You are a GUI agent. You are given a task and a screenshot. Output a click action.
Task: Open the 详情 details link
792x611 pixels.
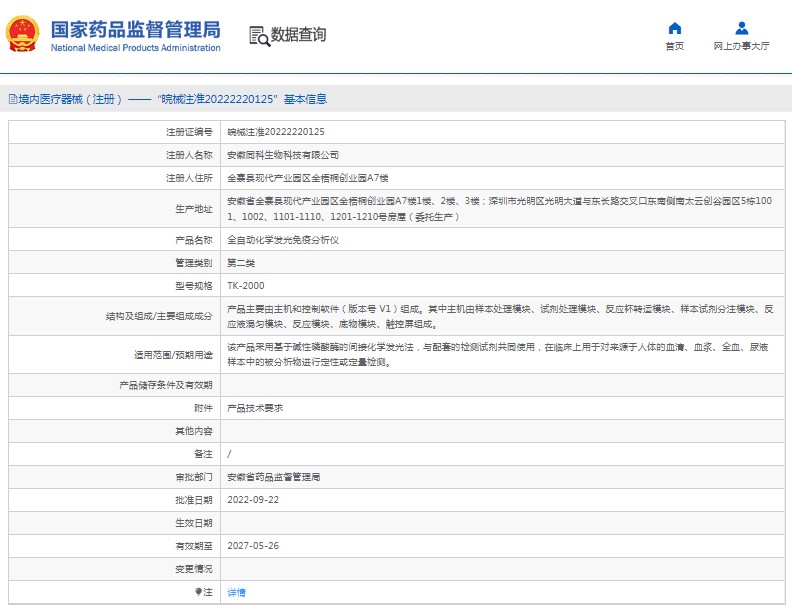pos(236,592)
